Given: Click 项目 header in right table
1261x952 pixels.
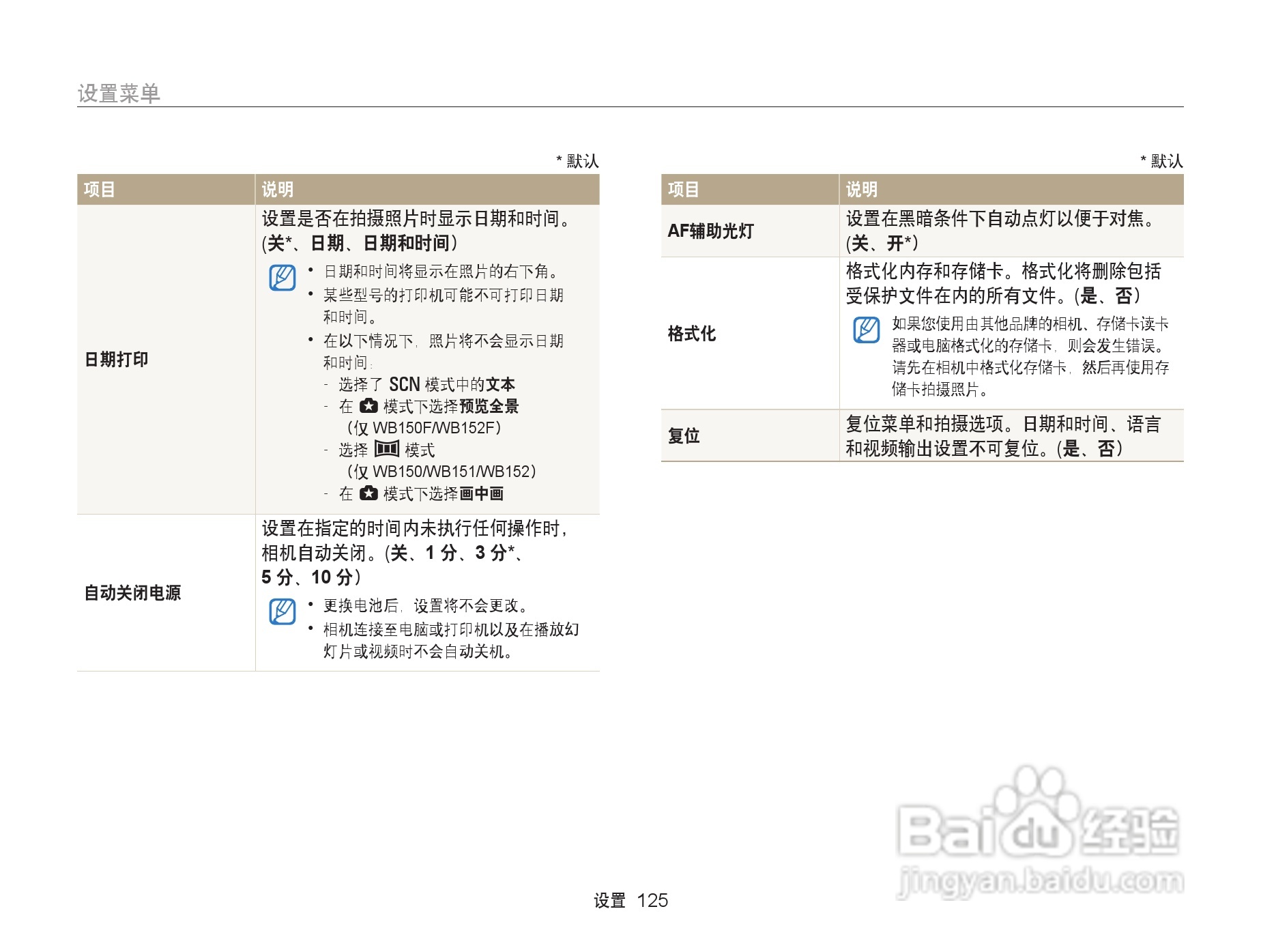Looking at the screenshot, I should (x=684, y=189).
